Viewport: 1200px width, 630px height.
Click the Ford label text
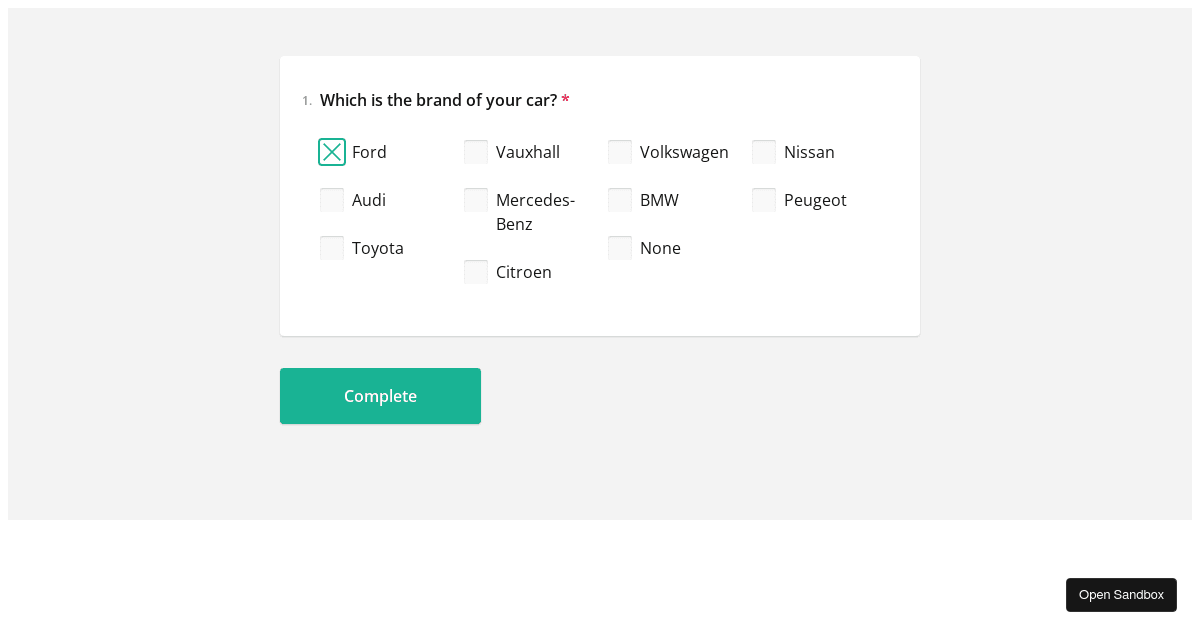[369, 152]
